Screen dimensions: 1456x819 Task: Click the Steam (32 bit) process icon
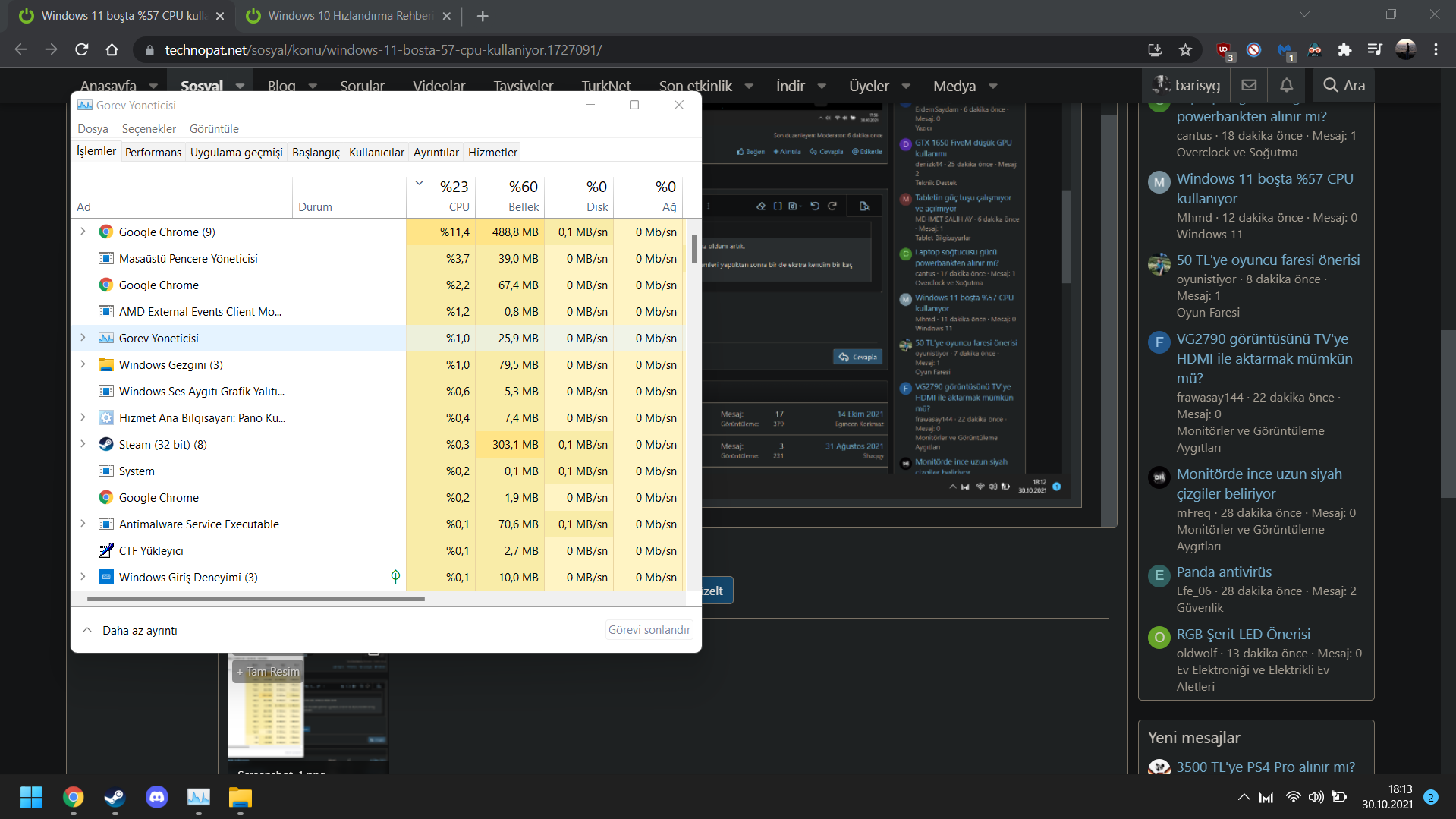point(106,445)
